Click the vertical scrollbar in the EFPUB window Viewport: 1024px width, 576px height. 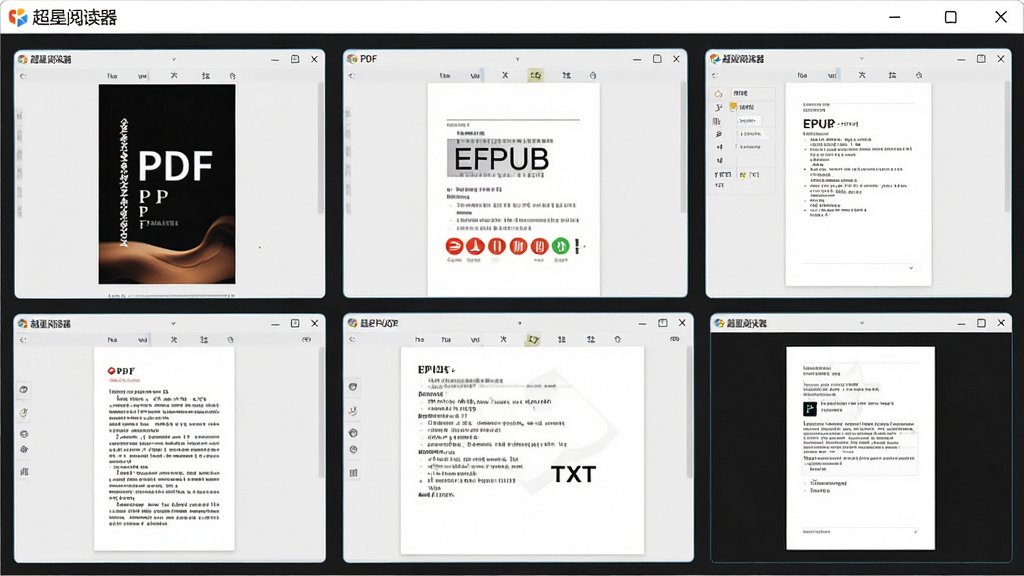tap(683, 147)
